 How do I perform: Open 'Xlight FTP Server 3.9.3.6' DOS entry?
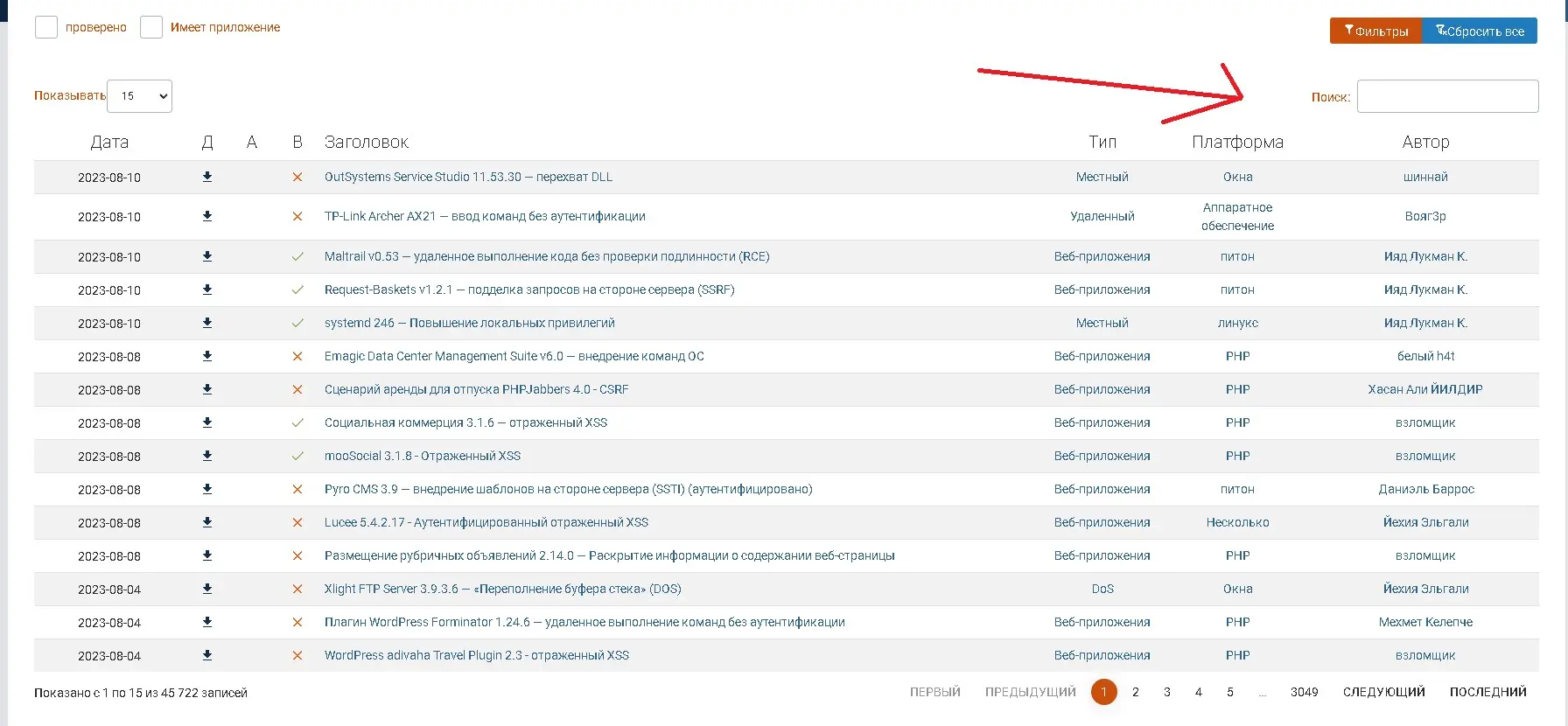click(x=503, y=589)
